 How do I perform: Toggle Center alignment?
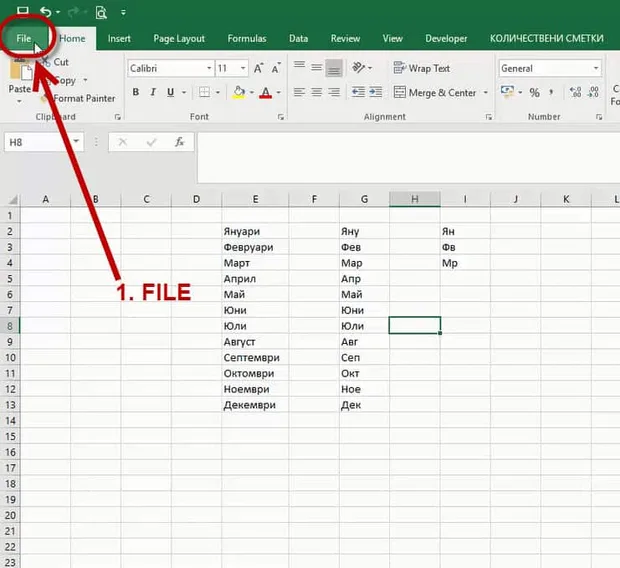point(316,93)
